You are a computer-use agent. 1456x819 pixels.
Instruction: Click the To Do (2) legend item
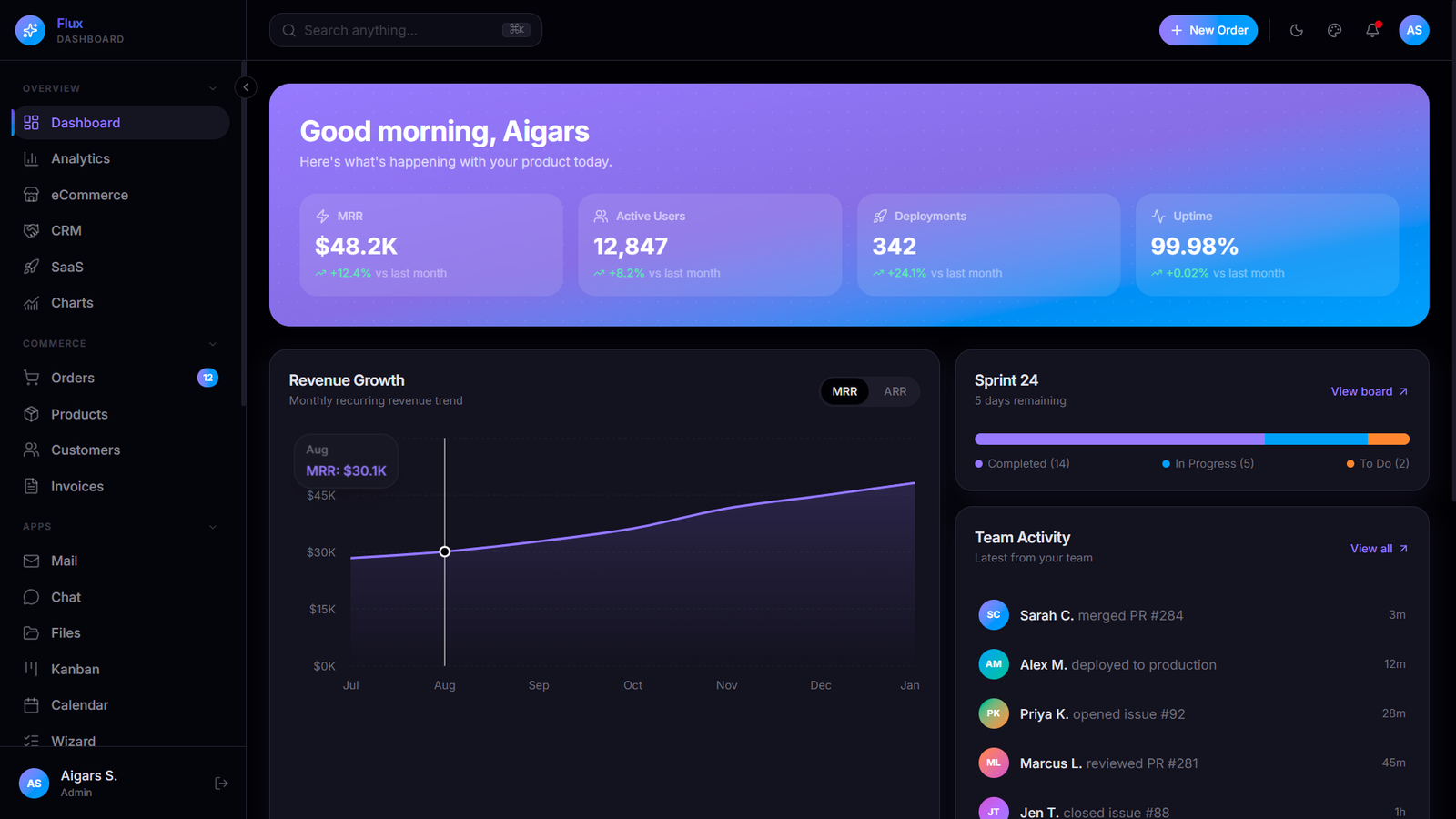(x=1378, y=463)
